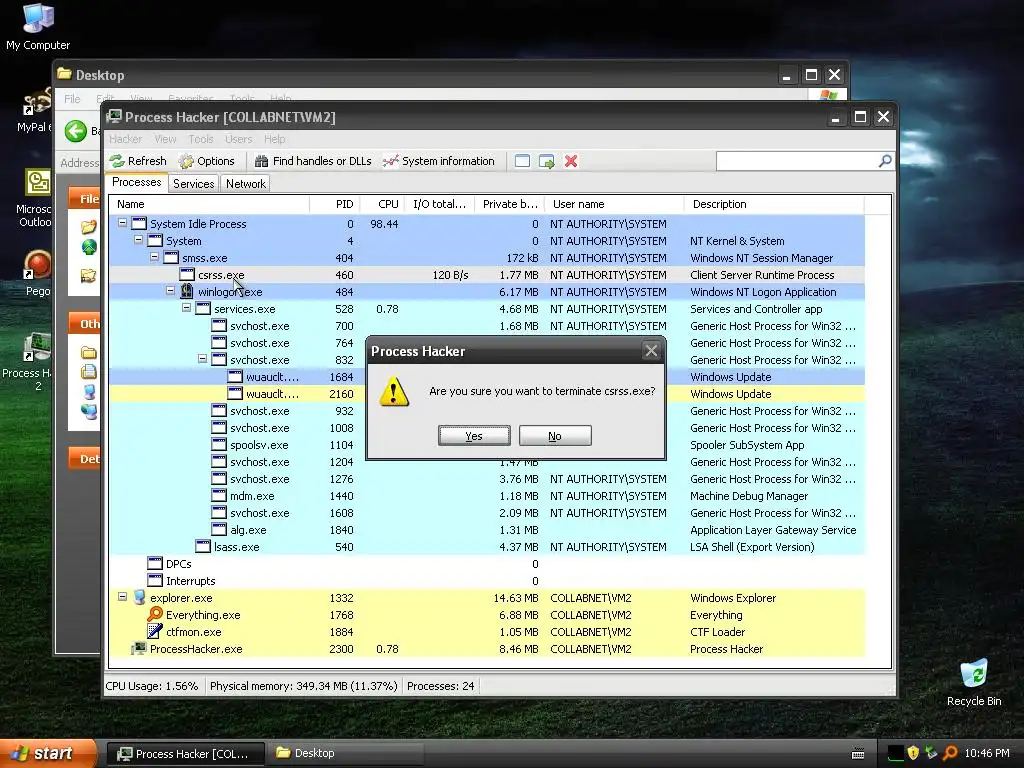Open the View menu in Process Hacker

click(165, 139)
